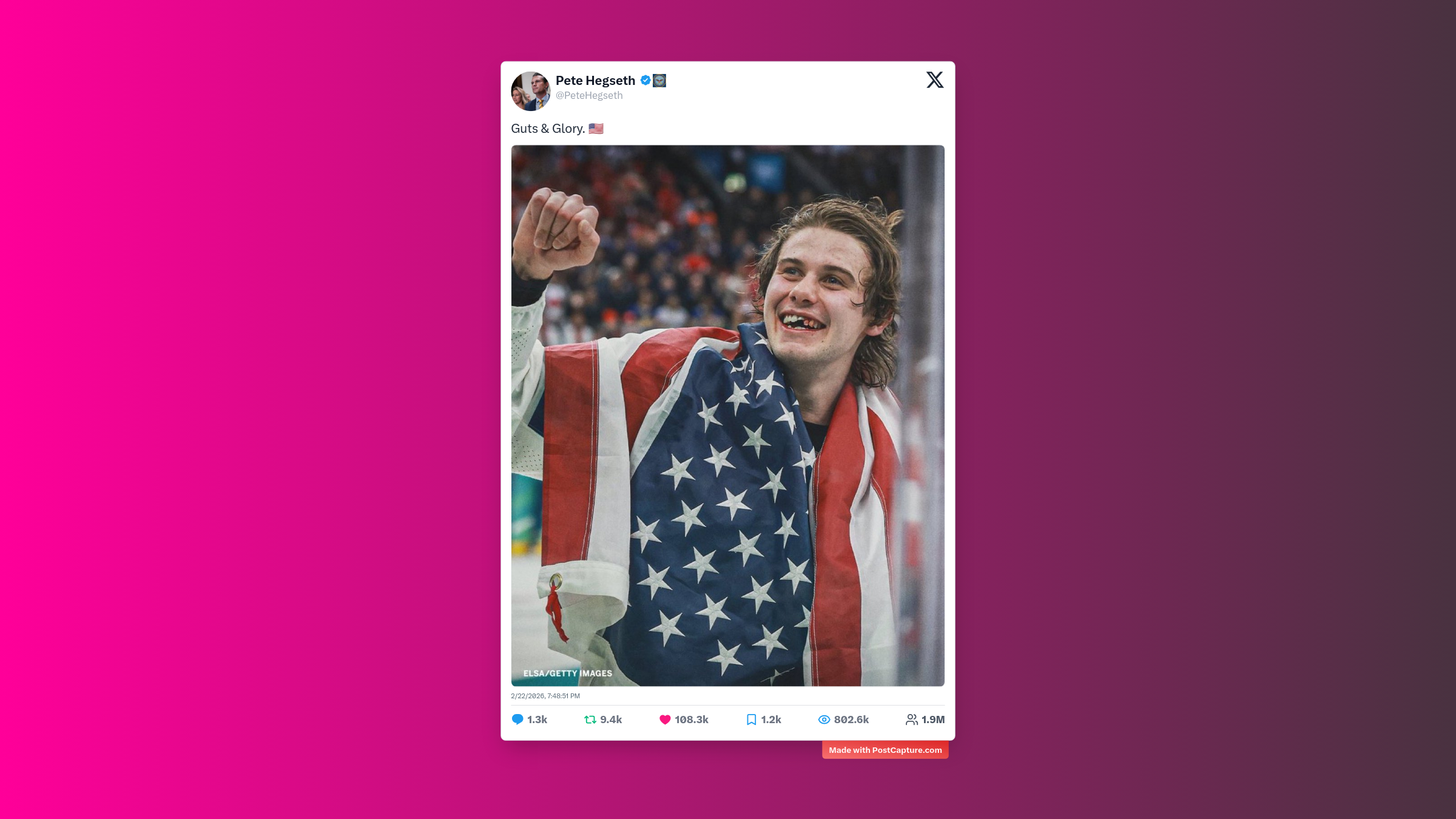Click the green repost arrows icon

pyautogui.click(x=590, y=720)
